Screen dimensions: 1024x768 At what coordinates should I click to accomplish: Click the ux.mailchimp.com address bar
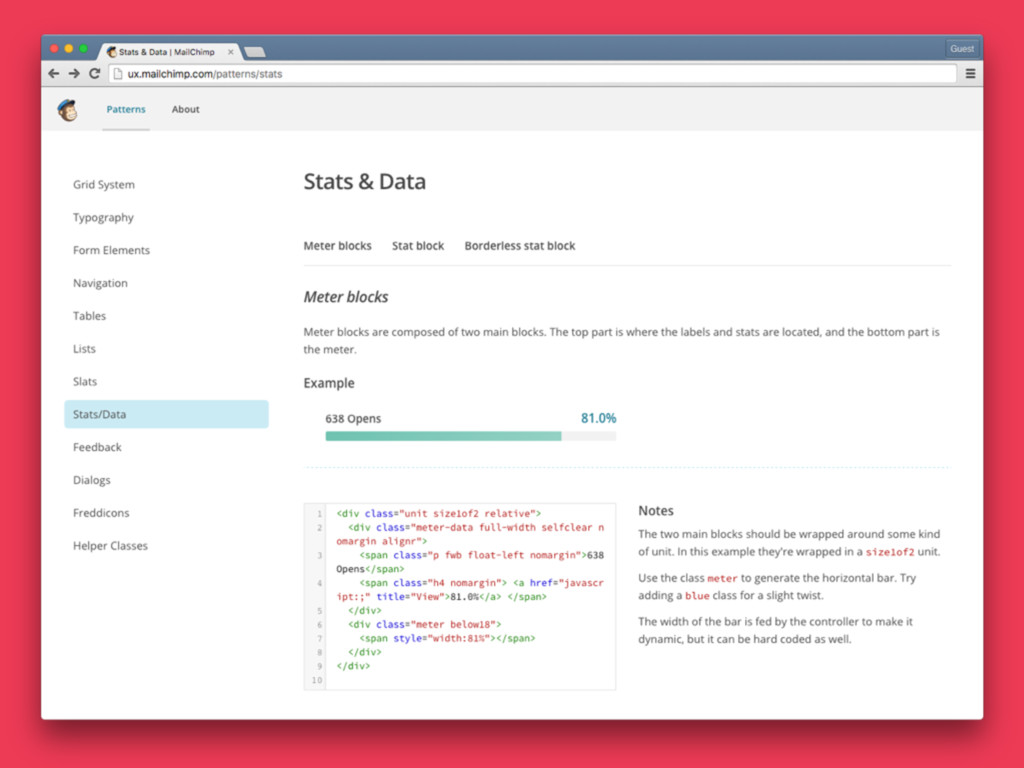530,73
